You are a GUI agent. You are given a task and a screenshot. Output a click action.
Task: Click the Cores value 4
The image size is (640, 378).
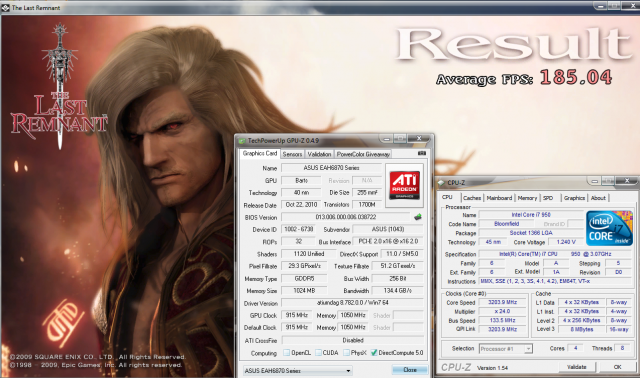tap(576, 348)
